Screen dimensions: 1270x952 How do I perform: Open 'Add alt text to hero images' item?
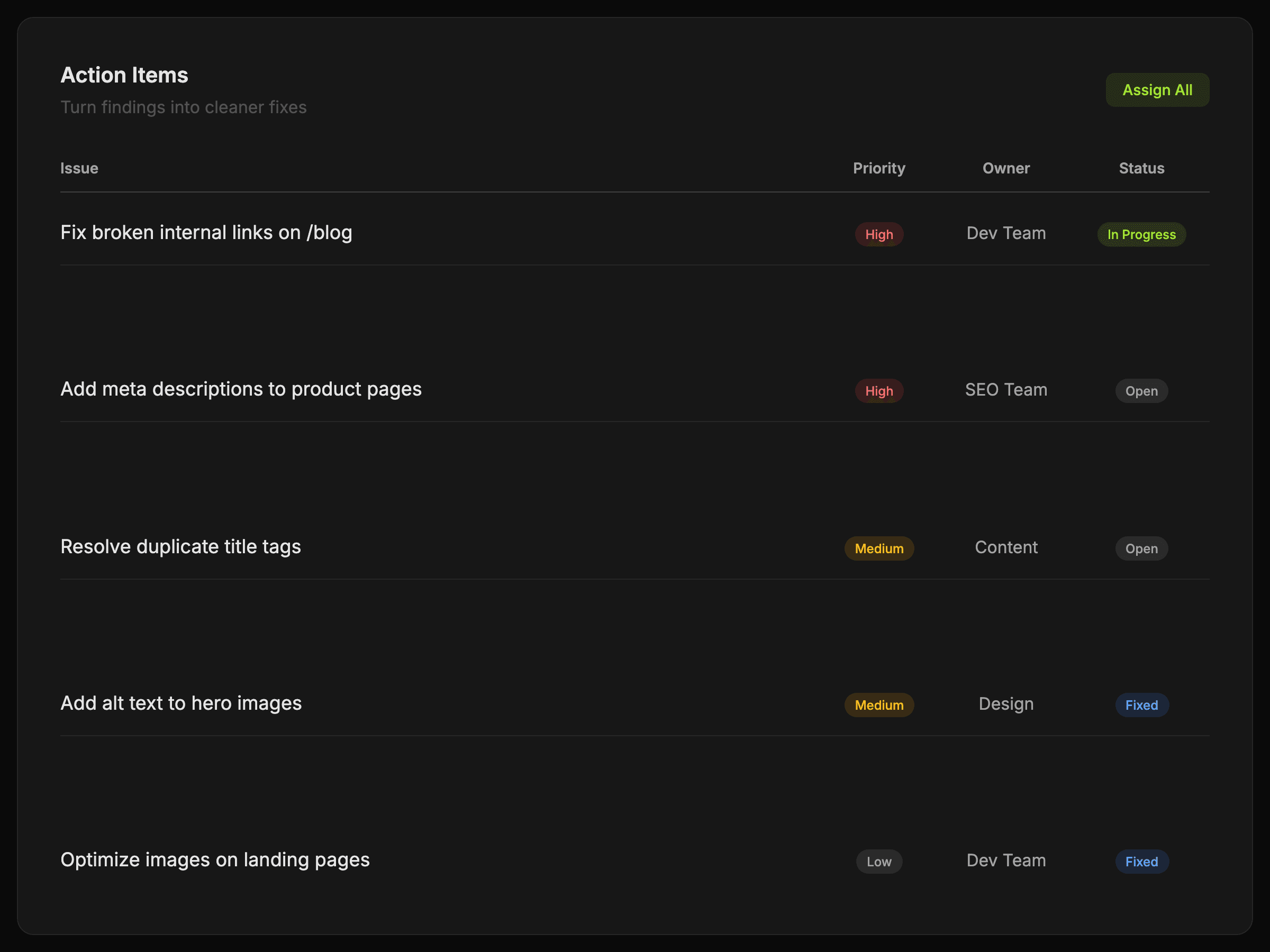[181, 703]
